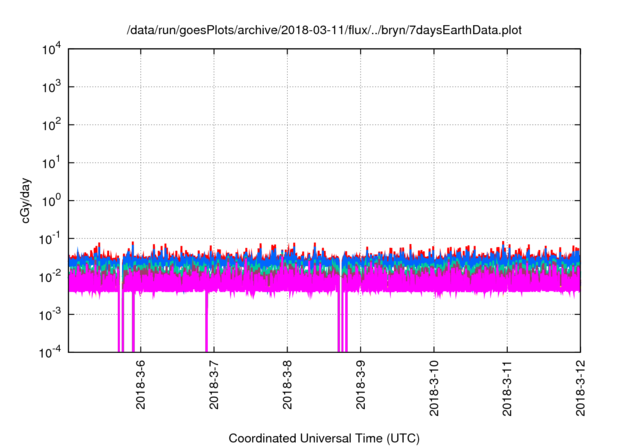The width and height of the screenshot is (640, 448).
Task: Click the 10^-1 y-axis tick label
Action: [x=50, y=239]
